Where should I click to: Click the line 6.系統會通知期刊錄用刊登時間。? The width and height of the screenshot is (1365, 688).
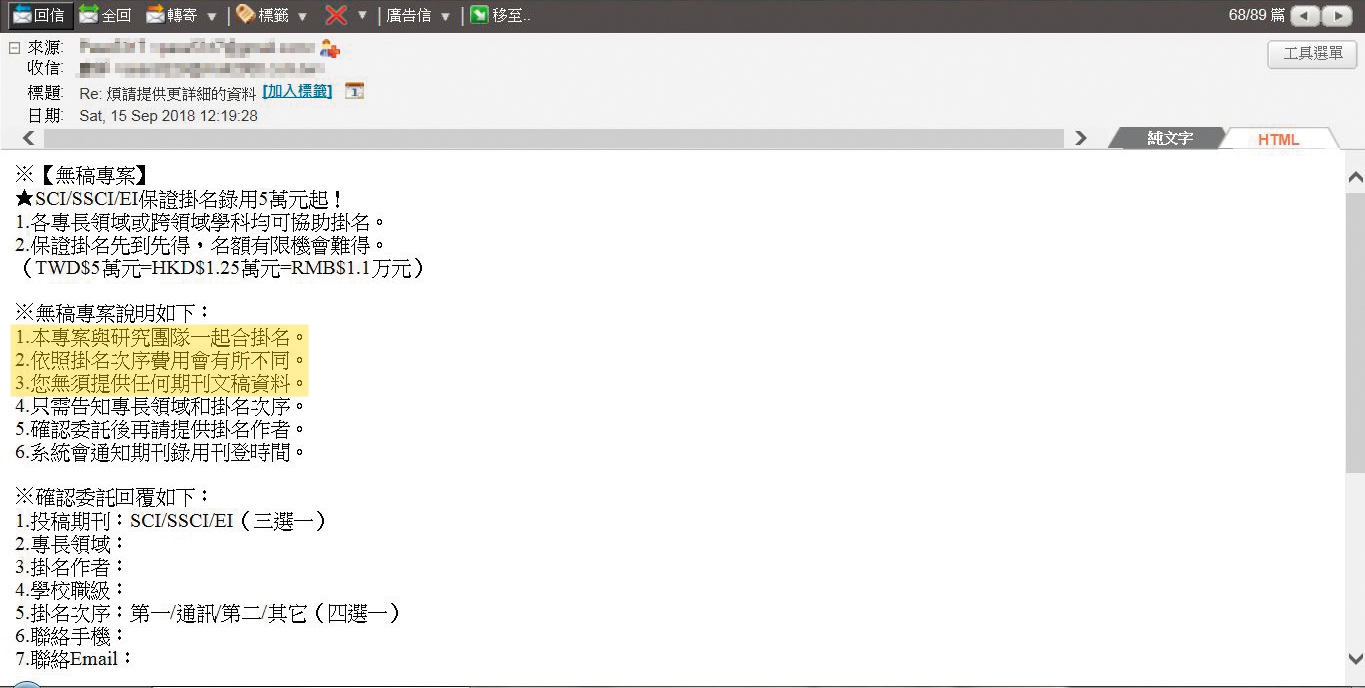tap(160, 452)
